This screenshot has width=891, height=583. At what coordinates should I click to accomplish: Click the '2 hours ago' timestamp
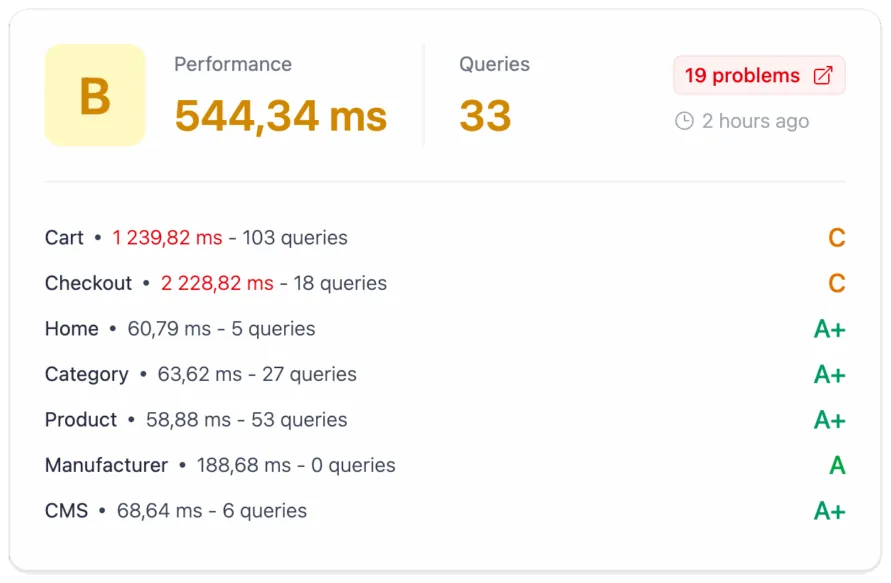(x=755, y=121)
